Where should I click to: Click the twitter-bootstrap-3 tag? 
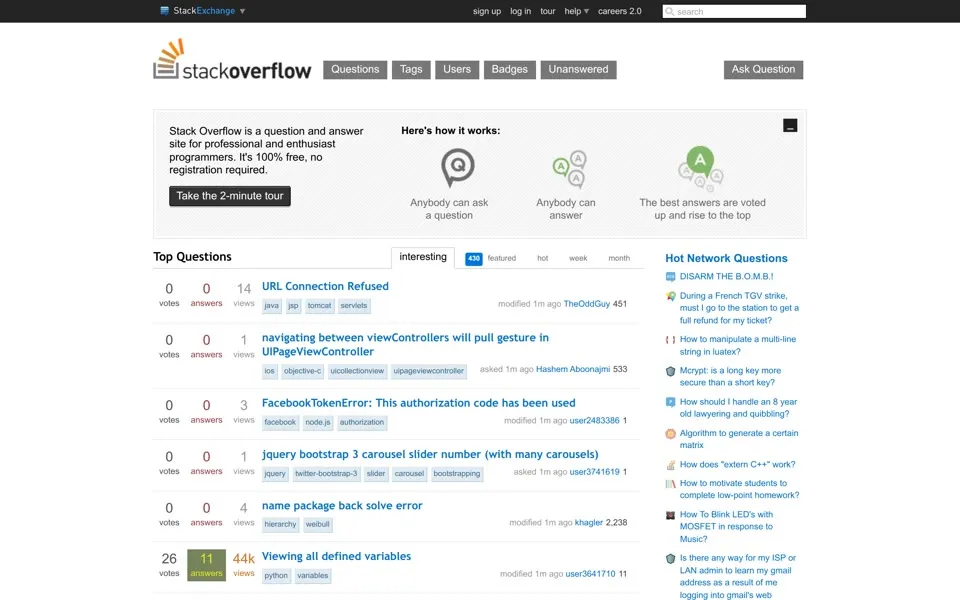[x=326, y=474]
